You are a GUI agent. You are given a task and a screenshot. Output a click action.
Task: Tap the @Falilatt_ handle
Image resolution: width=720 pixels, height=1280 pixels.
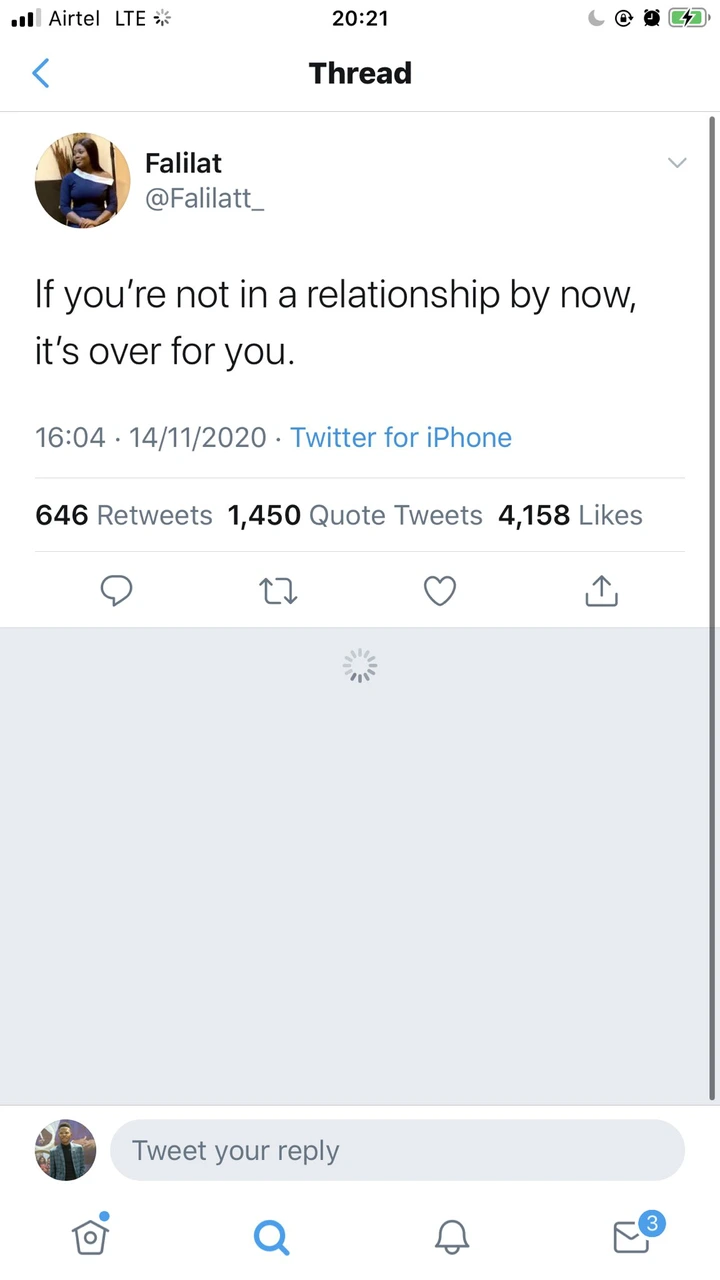click(204, 198)
